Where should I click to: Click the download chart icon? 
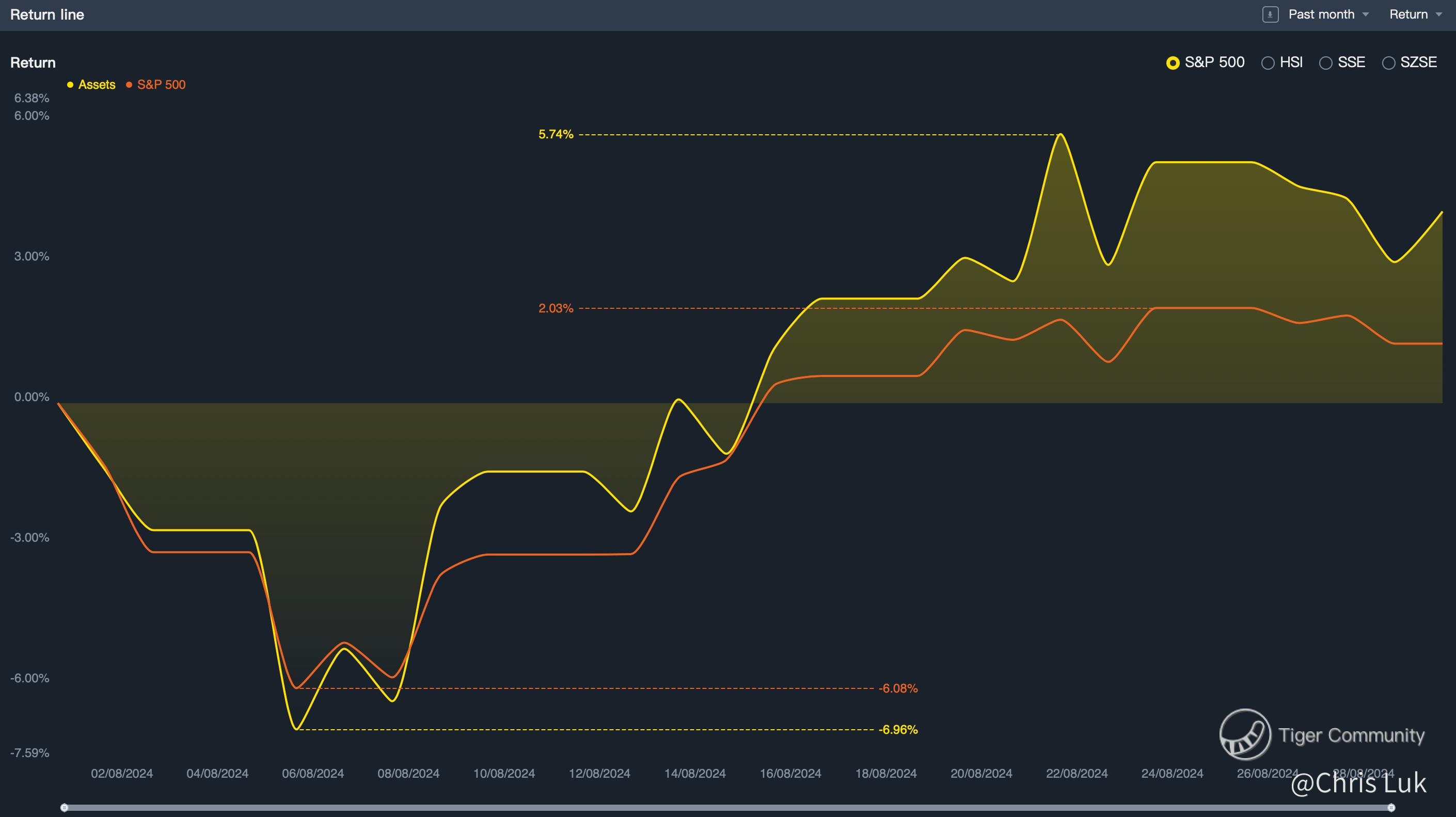coord(1270,14)
